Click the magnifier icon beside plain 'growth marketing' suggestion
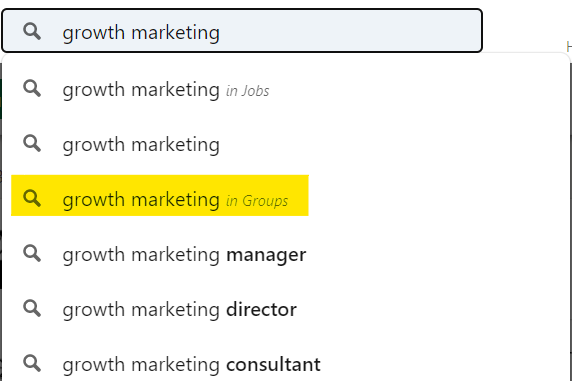572x381 pixels. point(32,143)
